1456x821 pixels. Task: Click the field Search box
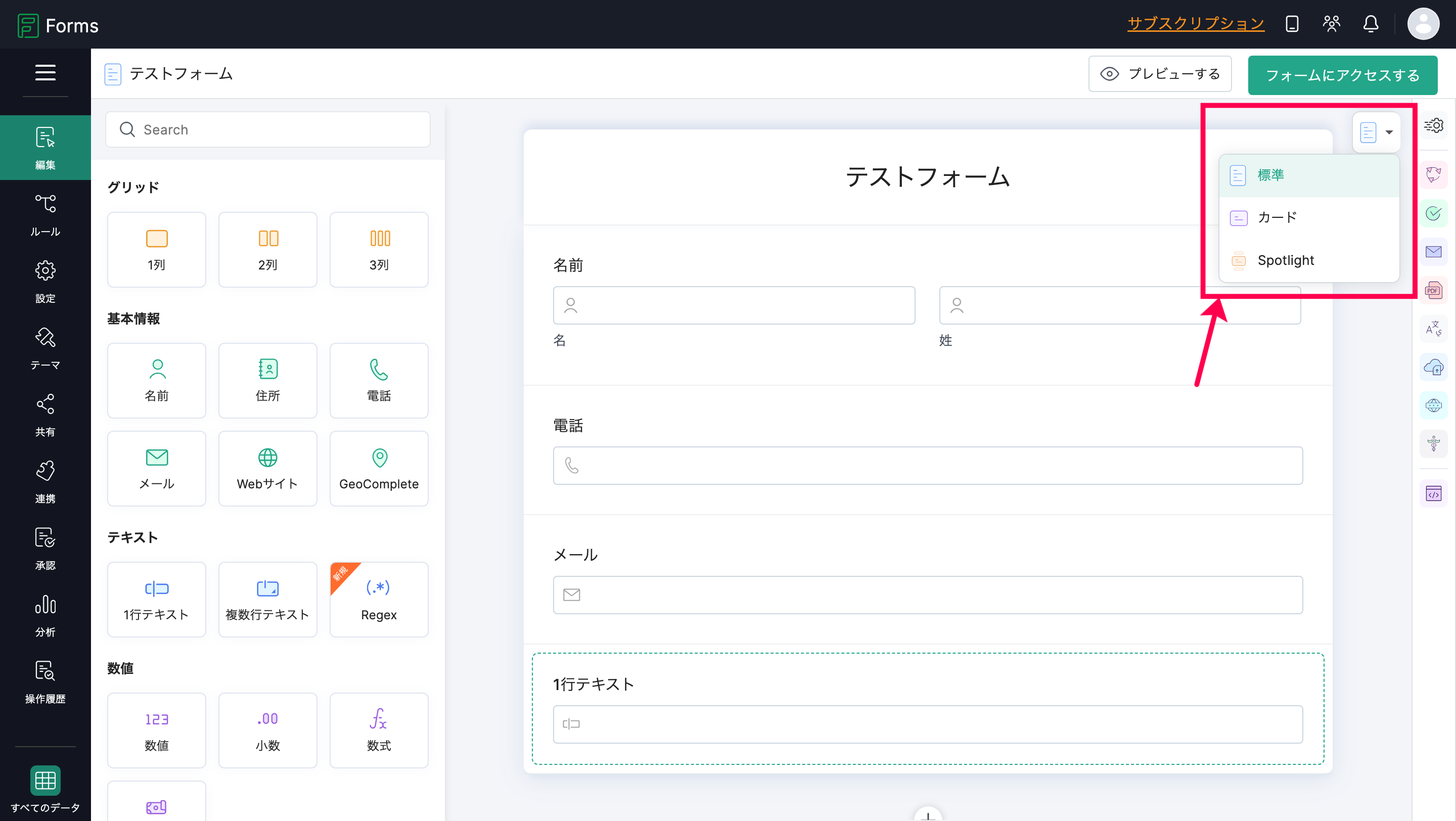[268, 129]
